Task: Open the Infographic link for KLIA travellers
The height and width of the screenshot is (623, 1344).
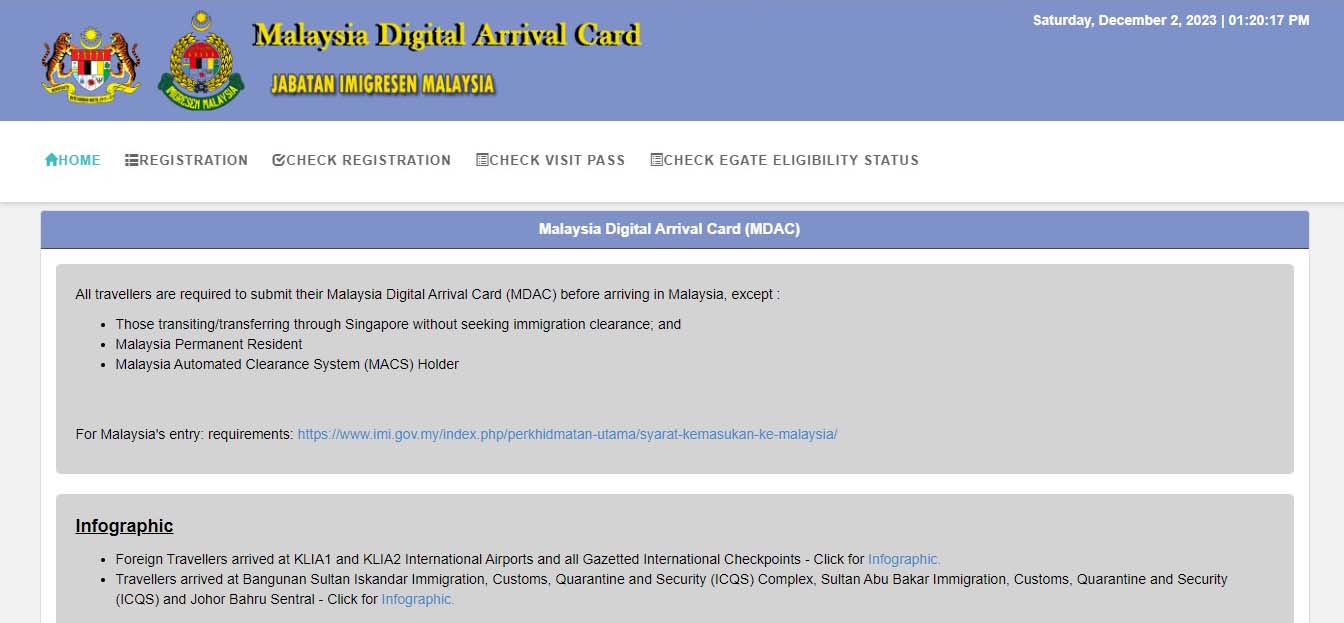Action: coord(904,559)
